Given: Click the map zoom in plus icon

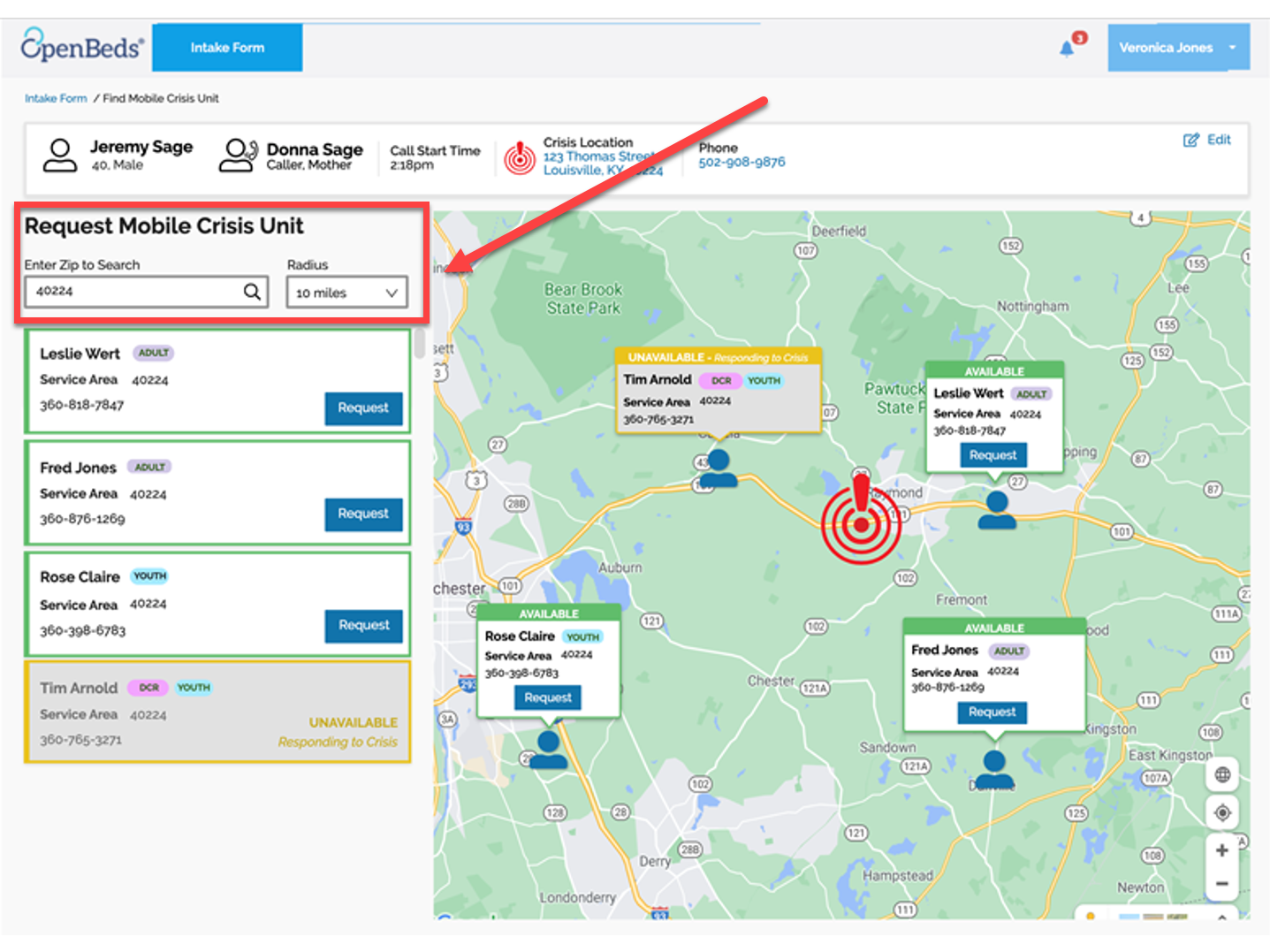Looking at the screenshot, I should click(x=1222, y=850).
